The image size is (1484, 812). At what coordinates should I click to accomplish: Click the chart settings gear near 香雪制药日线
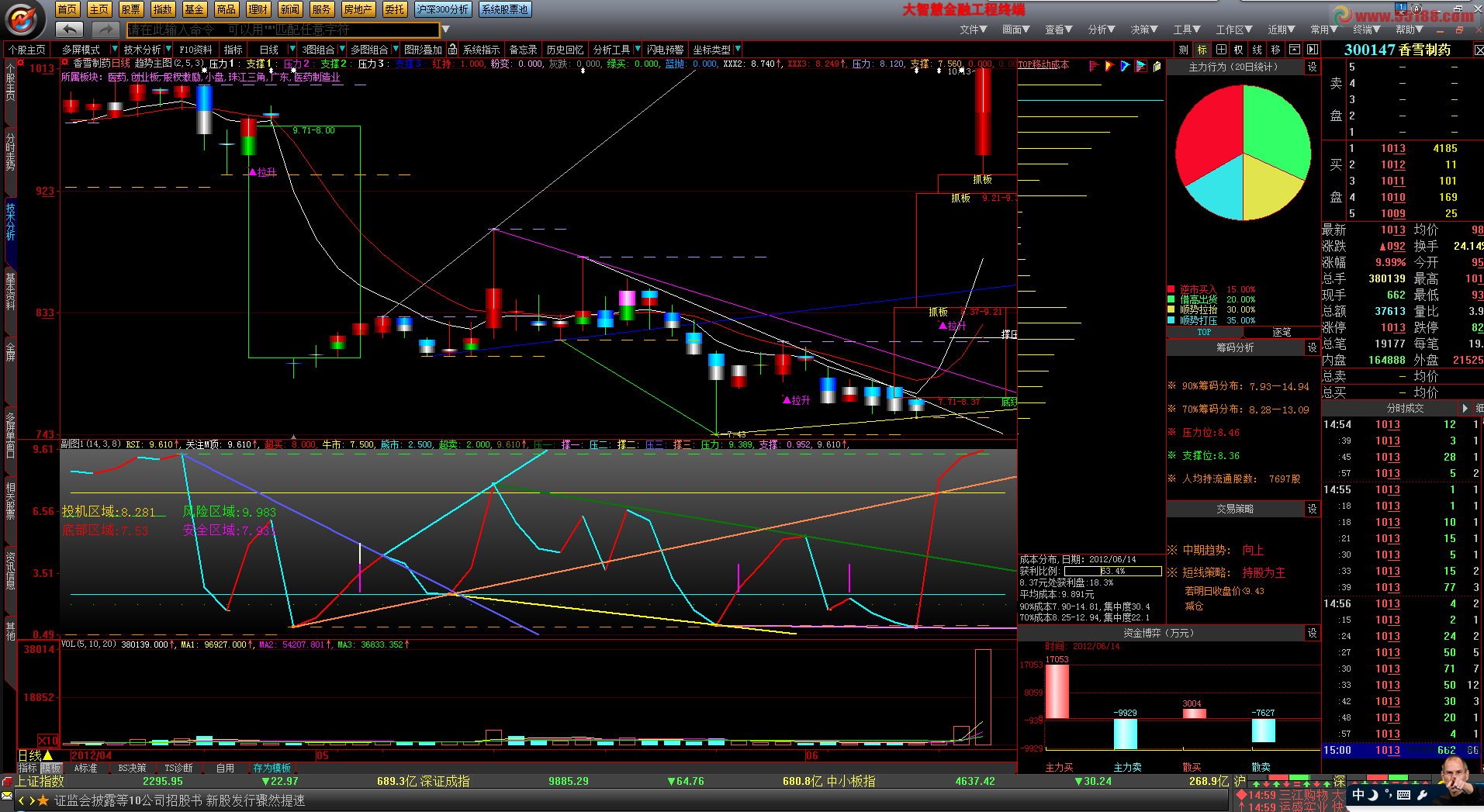66,63
